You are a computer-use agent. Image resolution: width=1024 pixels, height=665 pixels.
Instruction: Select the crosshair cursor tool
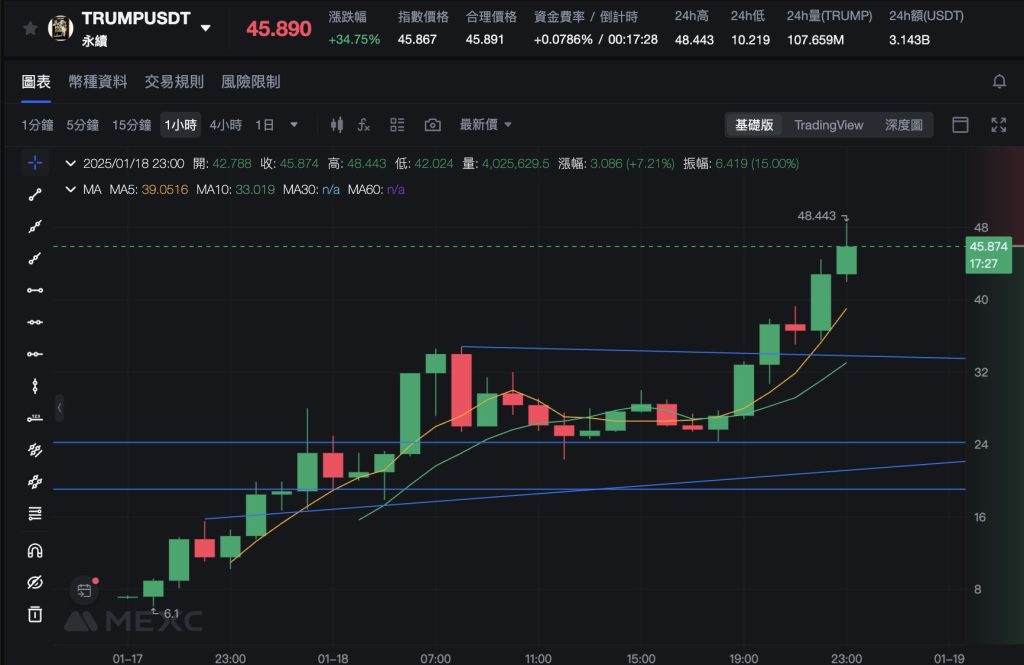[x=35, y=163]
